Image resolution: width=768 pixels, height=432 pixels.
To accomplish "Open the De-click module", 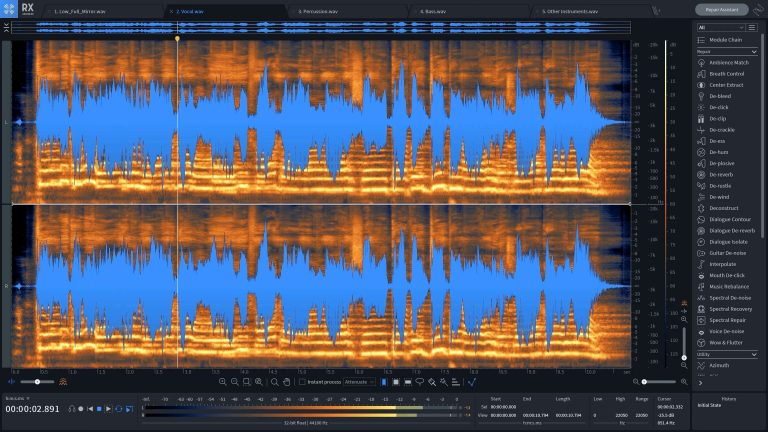I will (x=719, y=107).
